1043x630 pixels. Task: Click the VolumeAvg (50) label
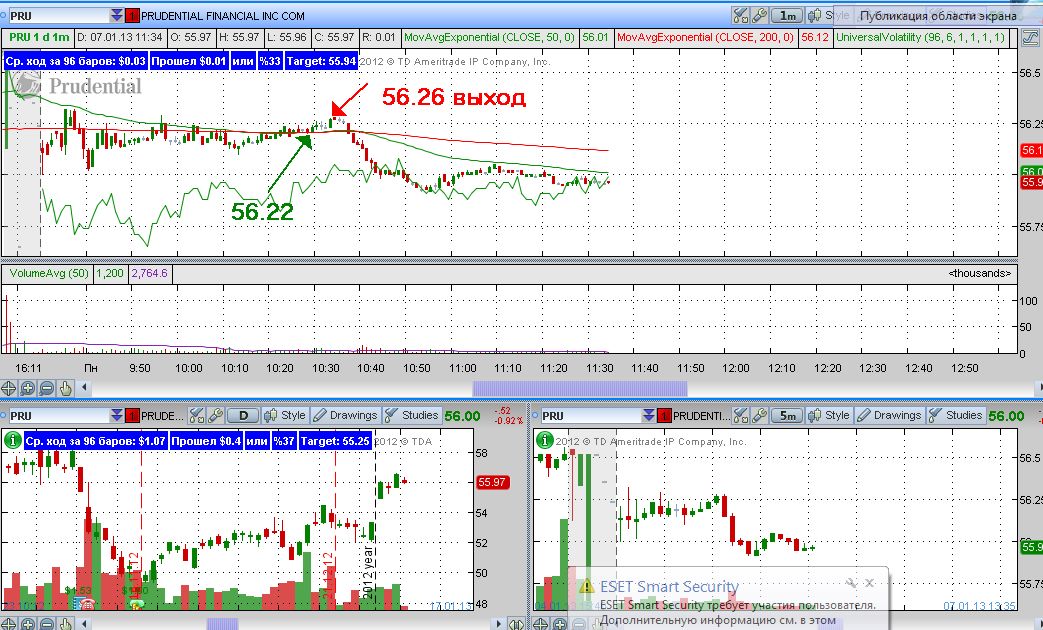click(x=49, y=273)
